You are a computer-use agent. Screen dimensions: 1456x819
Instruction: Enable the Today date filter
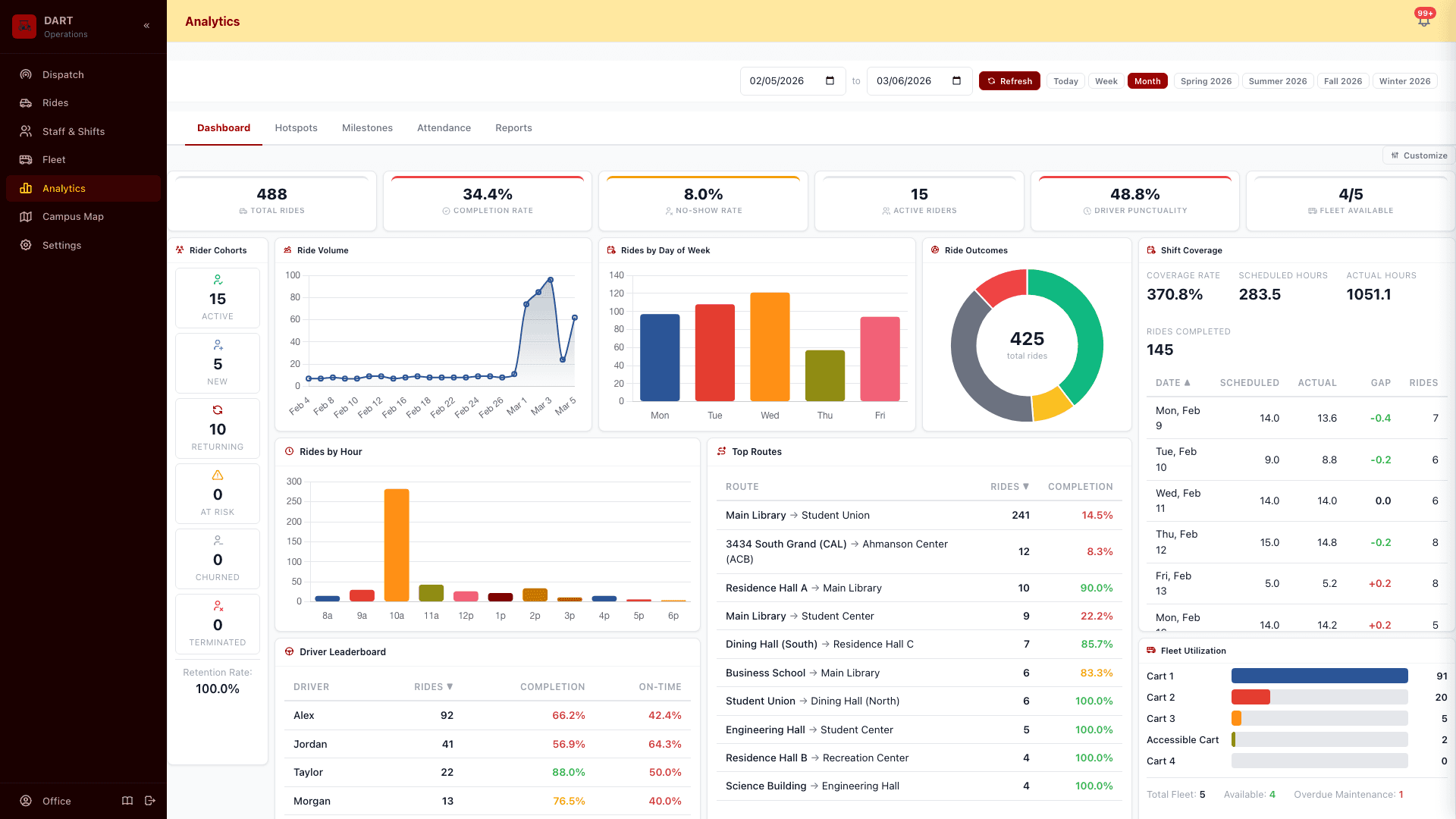point(1065,80)
